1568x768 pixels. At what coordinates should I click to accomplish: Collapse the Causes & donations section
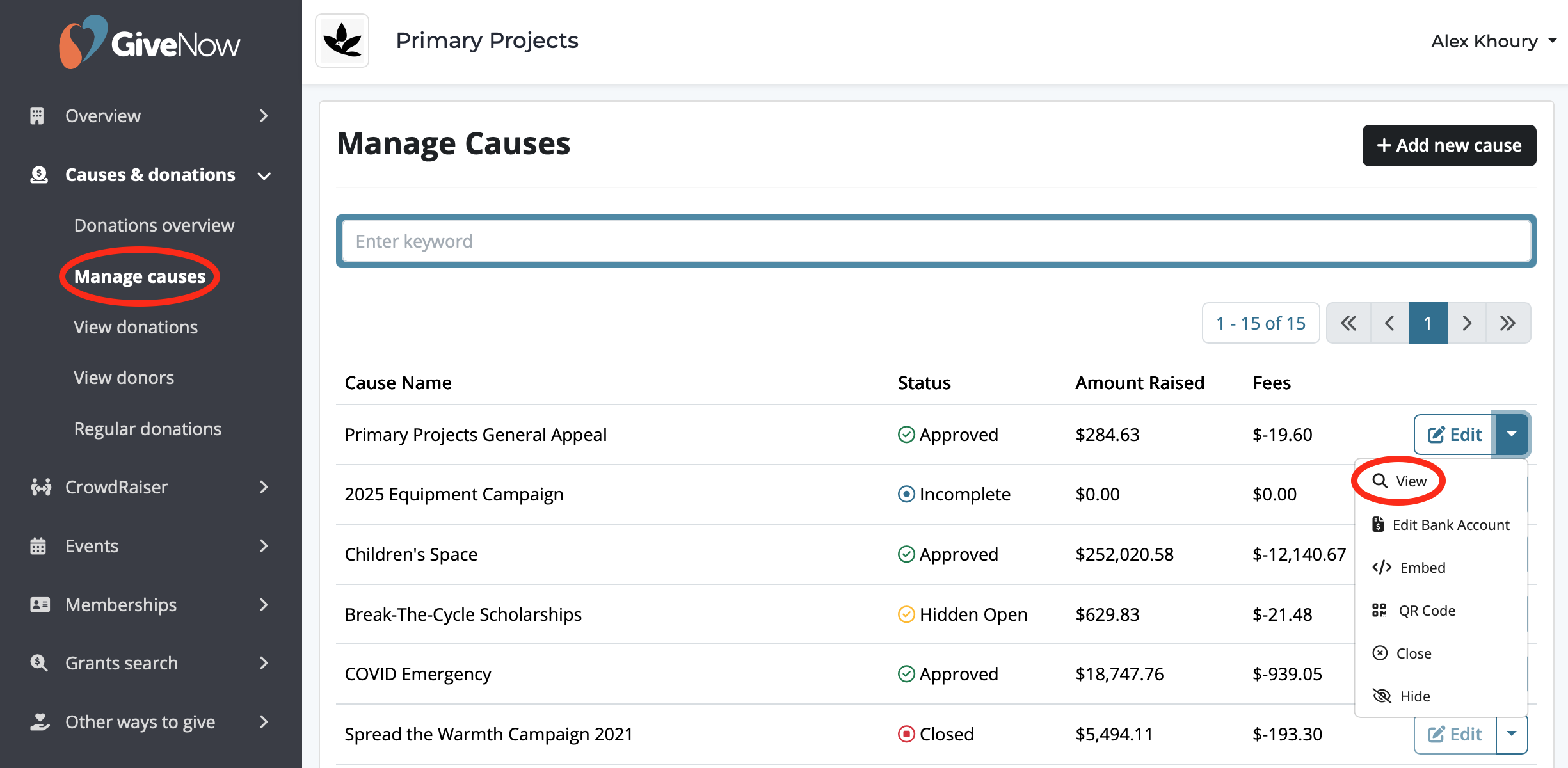tap(264, 175)
